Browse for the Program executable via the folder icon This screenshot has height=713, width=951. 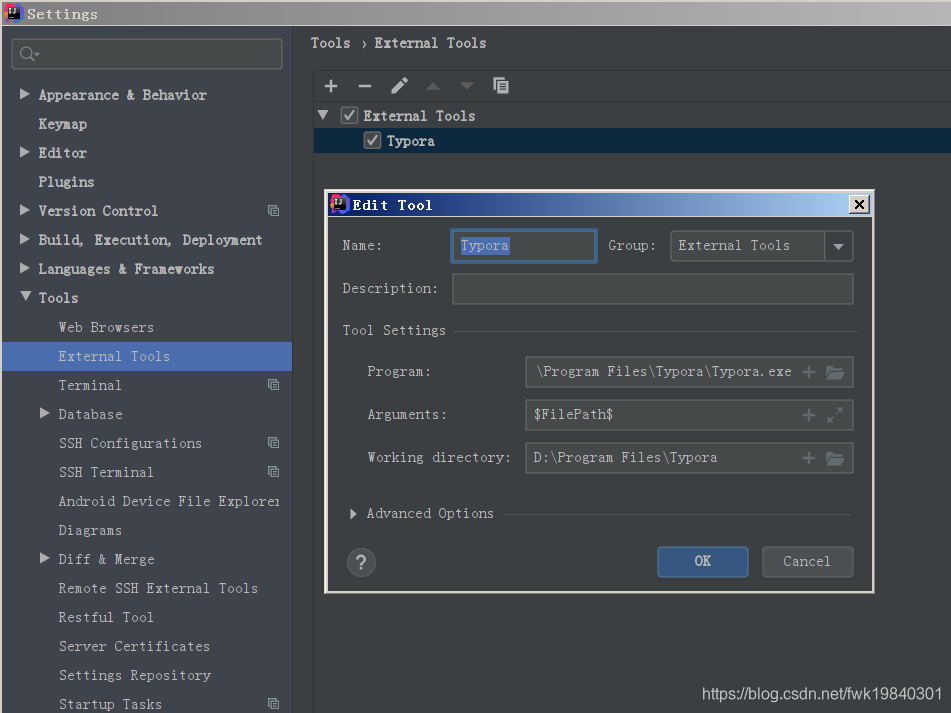pyautogui.click(x=837, y=371)
